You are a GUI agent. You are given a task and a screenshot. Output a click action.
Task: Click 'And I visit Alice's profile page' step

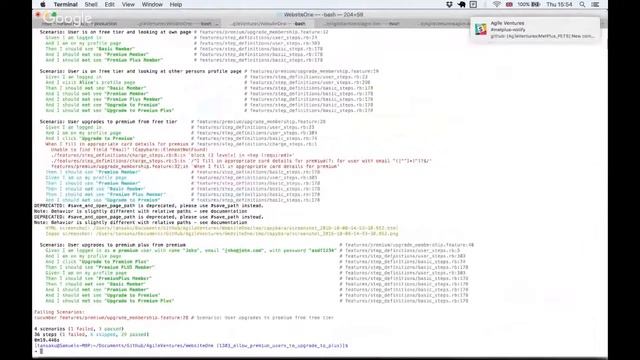point(90,82)
